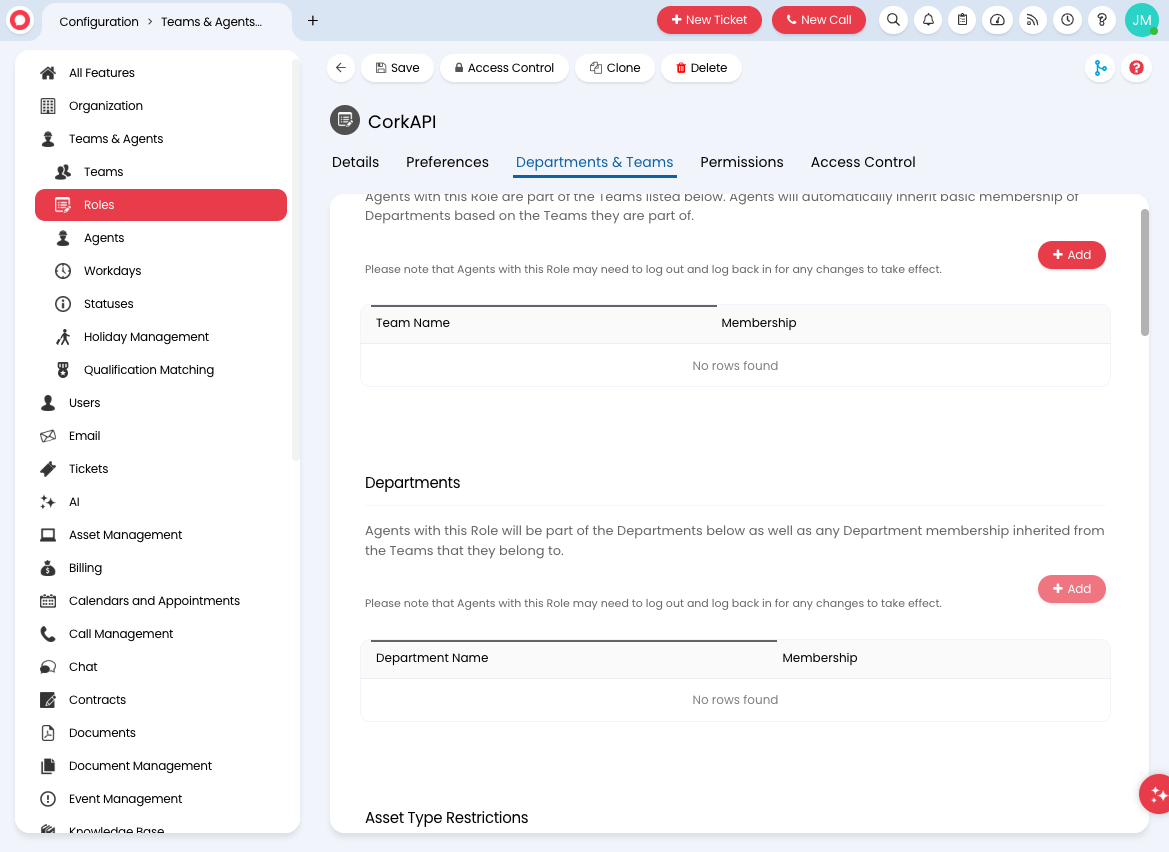Open Organization in sidebar
Screen dimensions: 1169x852
[x=160, y=106]
